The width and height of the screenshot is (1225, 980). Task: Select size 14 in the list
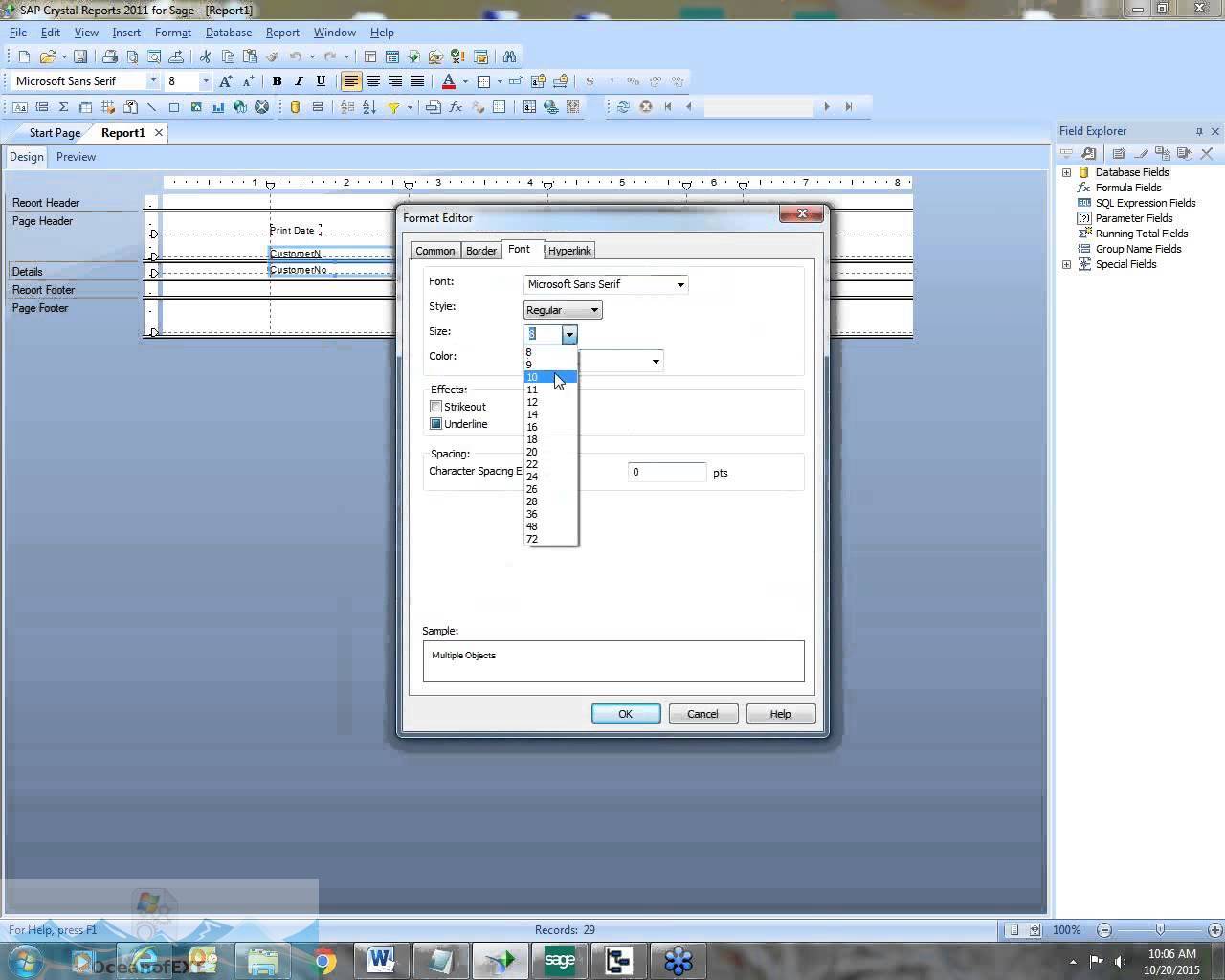click(x=550, y=414)
